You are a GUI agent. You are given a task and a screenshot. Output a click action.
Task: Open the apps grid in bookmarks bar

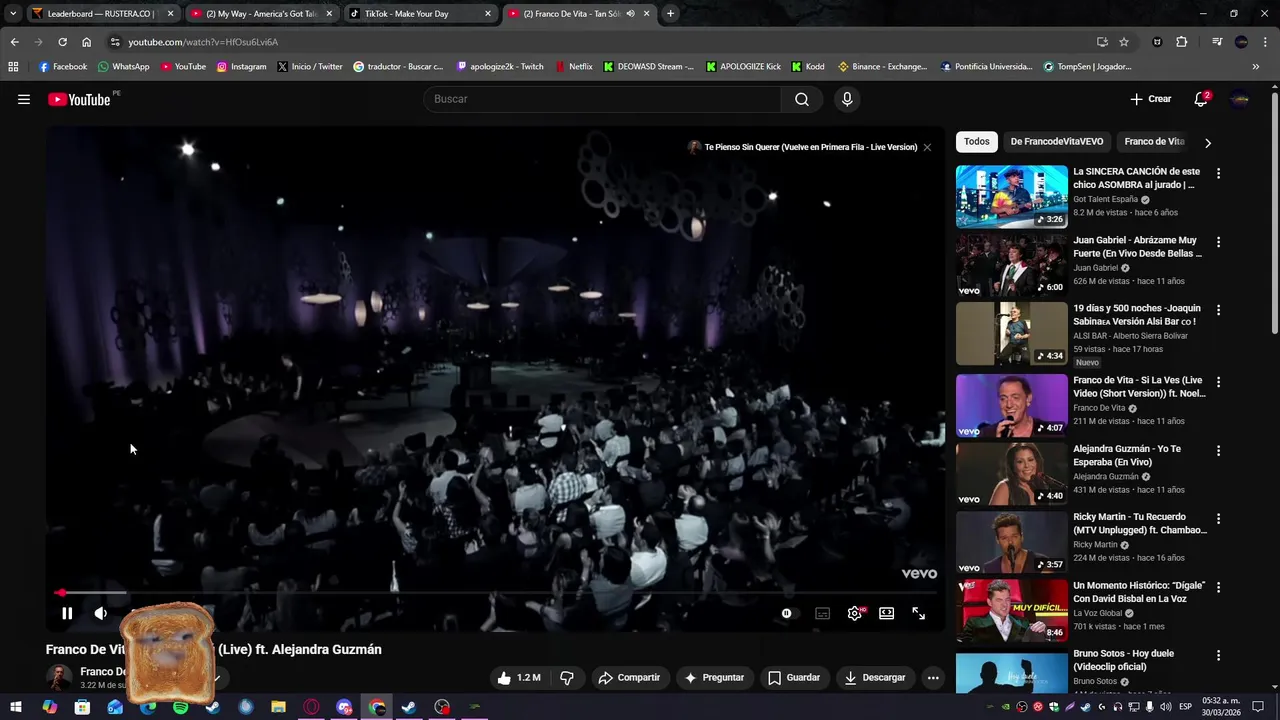13,67
